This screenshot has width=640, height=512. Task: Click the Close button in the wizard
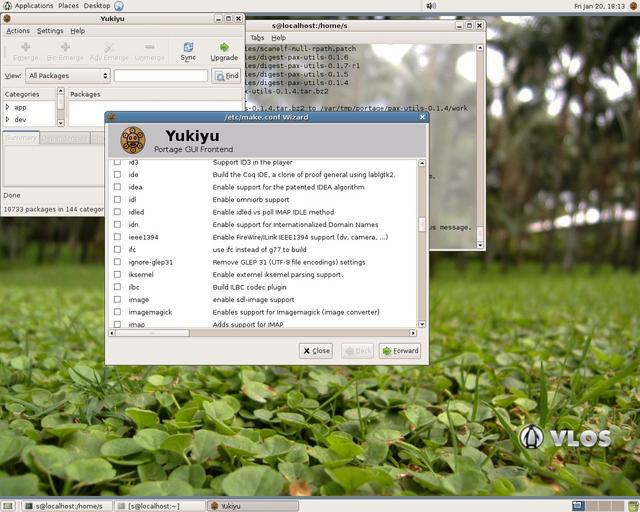[316, 351]
